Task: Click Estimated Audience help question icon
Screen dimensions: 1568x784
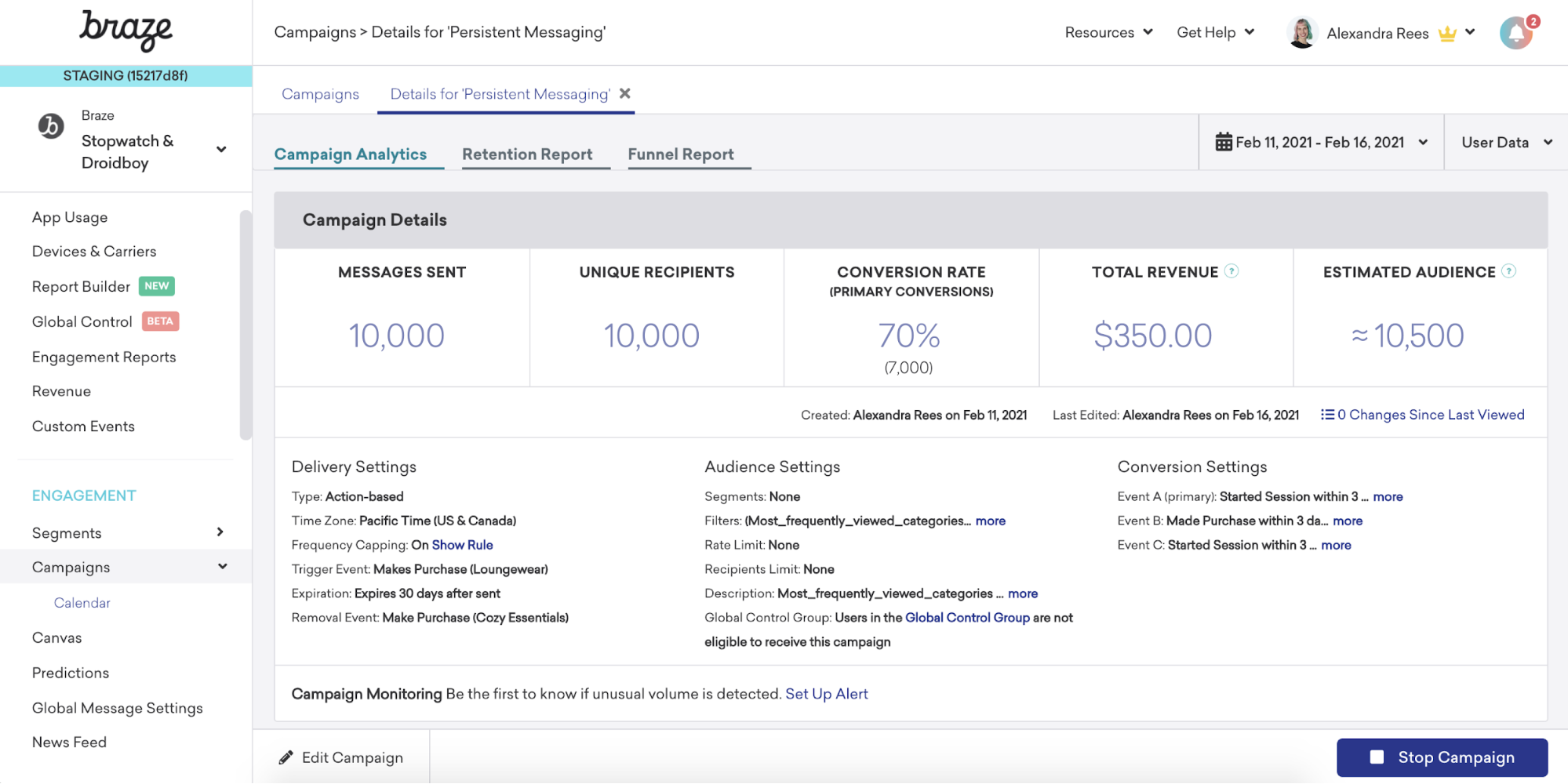Action: (x=1508, y=271)
